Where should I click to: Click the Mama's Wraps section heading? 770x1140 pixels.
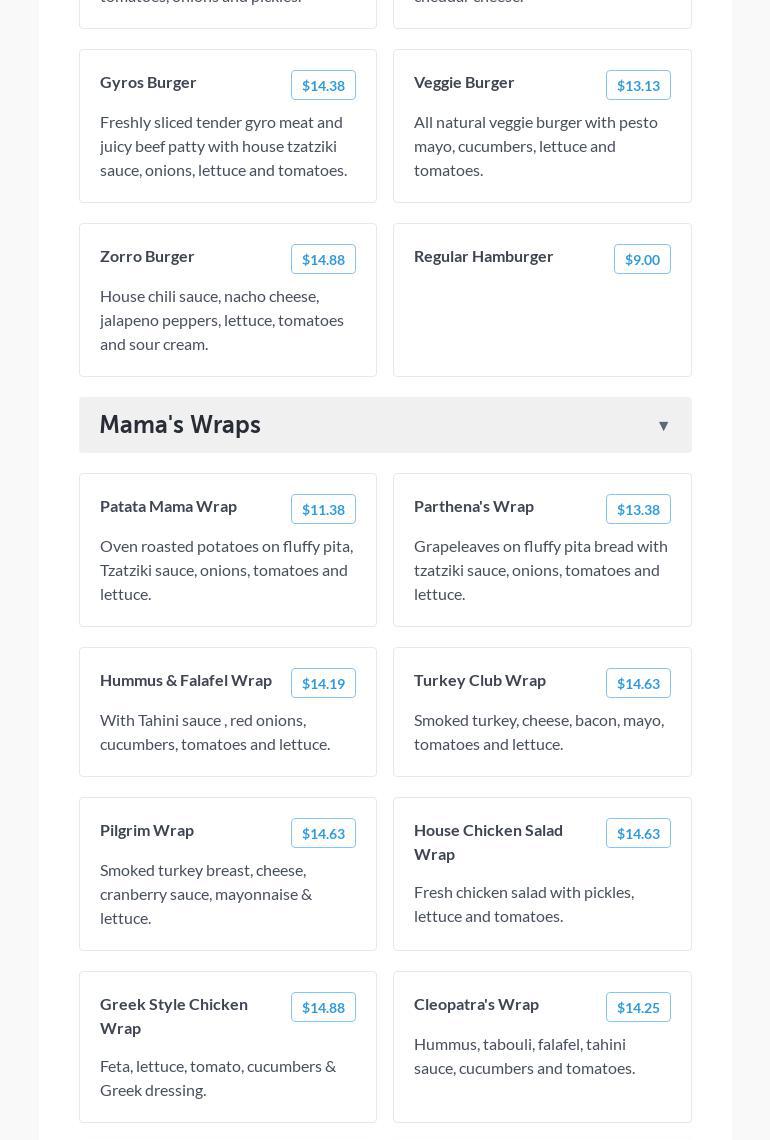(180, 425)
